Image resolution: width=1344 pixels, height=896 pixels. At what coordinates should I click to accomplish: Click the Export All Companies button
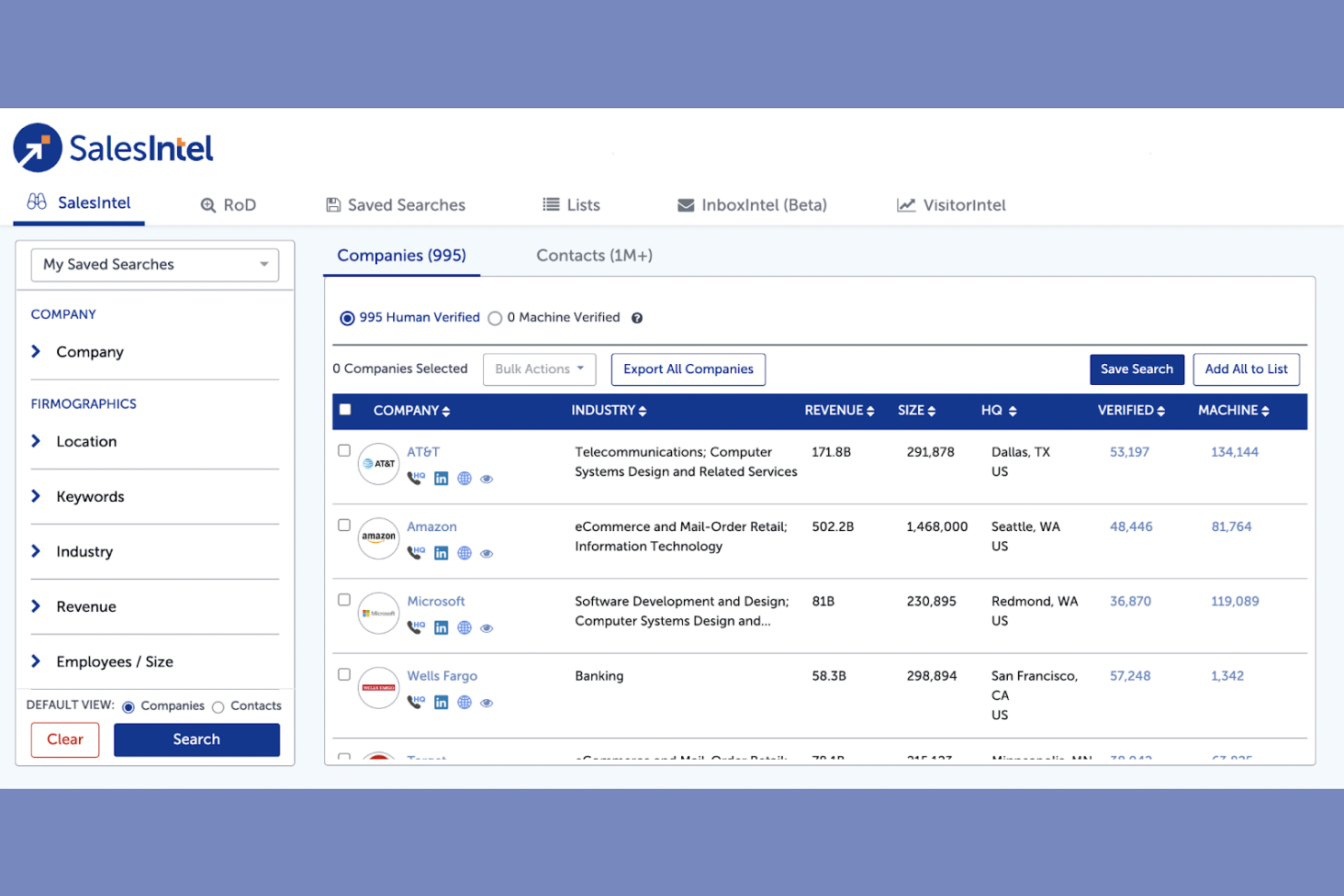[687, 369]
